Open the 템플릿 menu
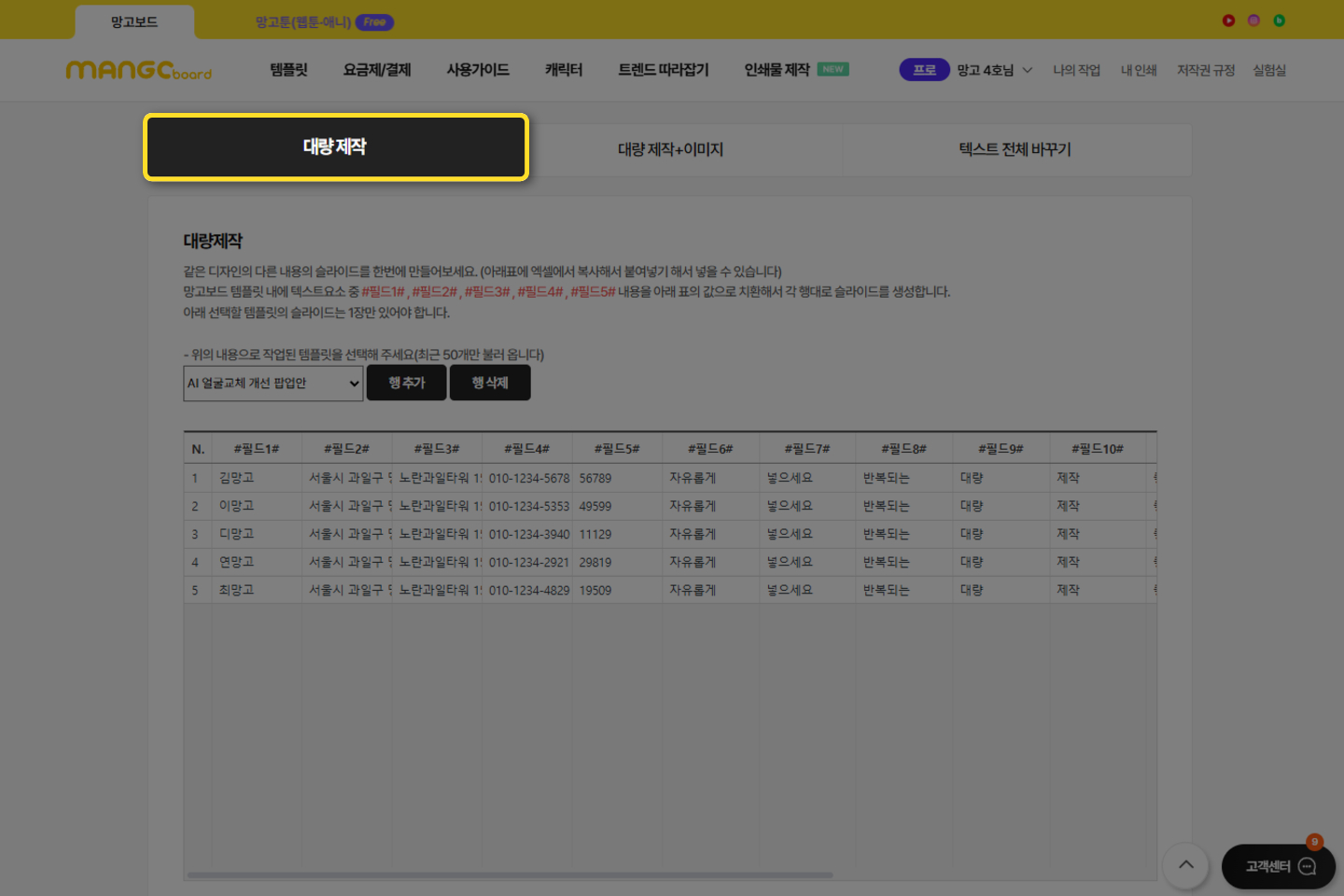 coord(288,70)
